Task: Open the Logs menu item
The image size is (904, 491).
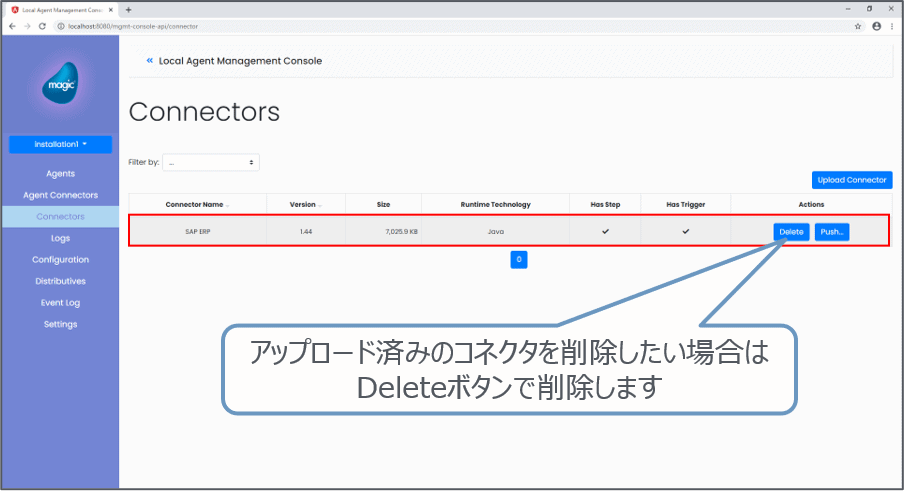Action: point(60,238)
